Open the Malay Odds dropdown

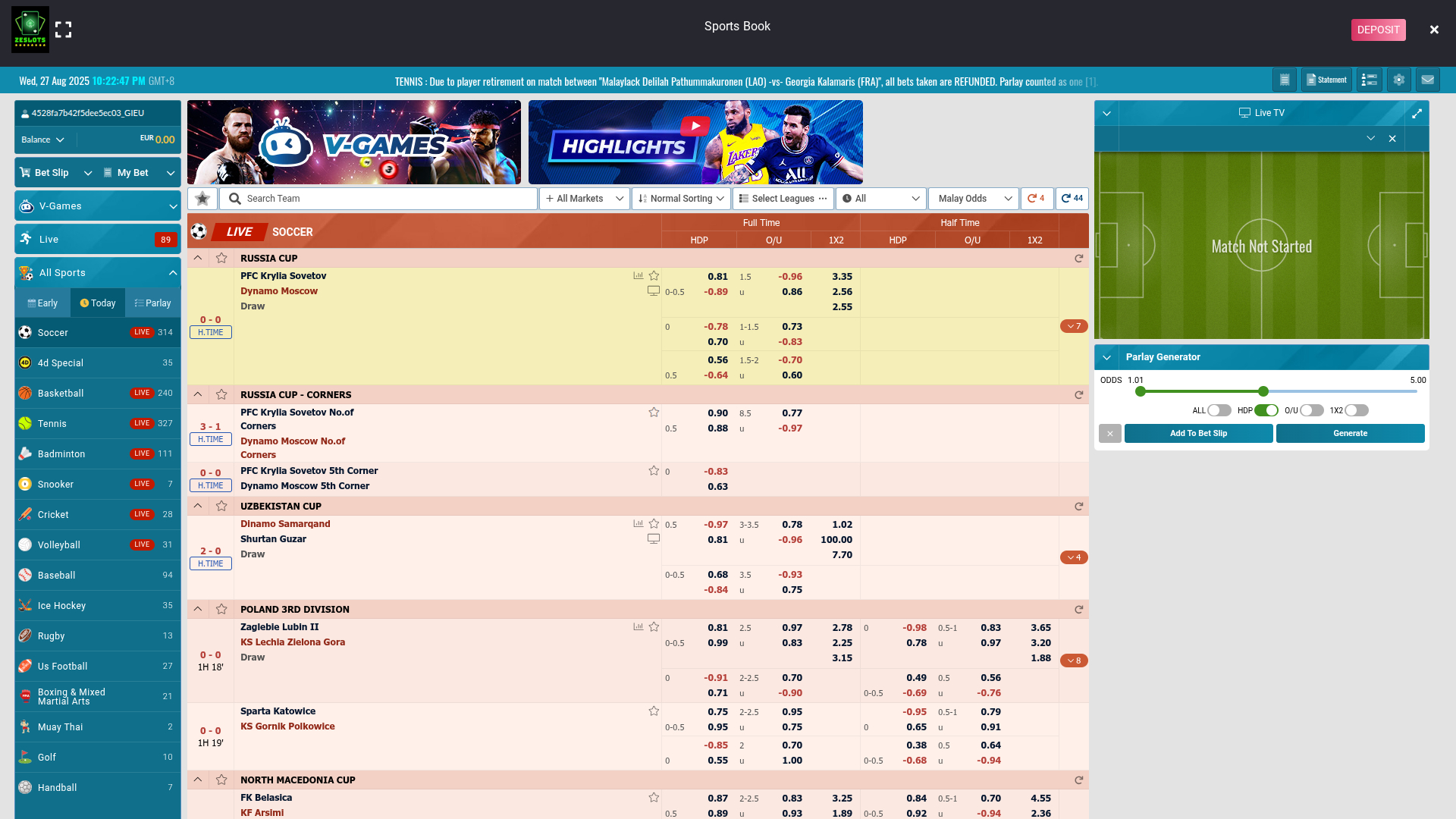pos(974,199)
